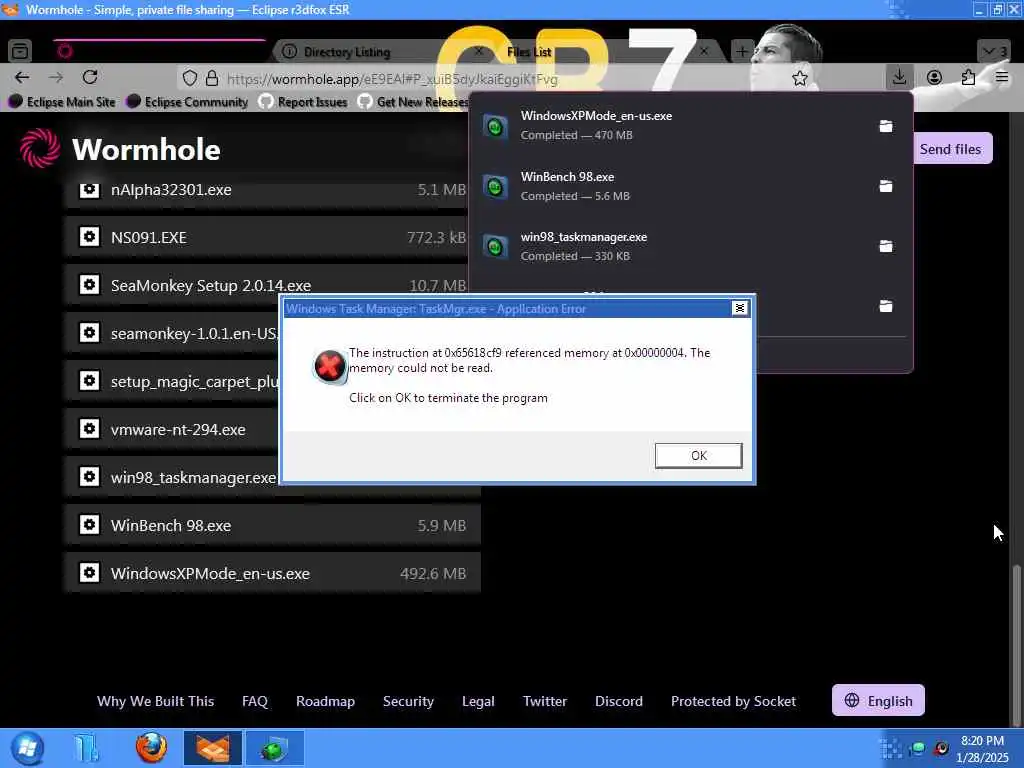The height and width of the screenshot is (768, 1024).
Task: Open the FAQ footer link
Action: pyautogui.click(x=255, y=701)
